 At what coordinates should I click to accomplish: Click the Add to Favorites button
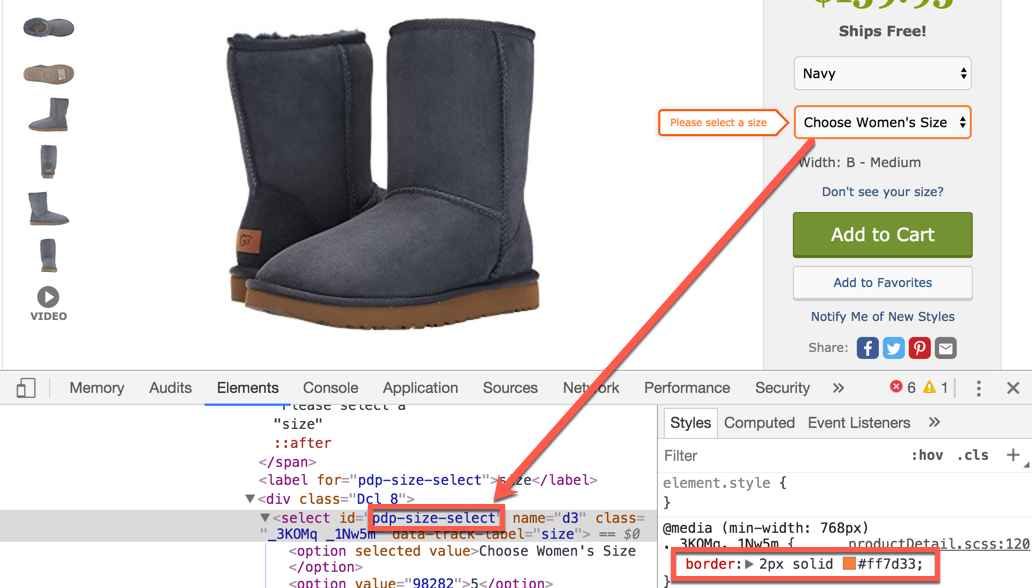882,282
